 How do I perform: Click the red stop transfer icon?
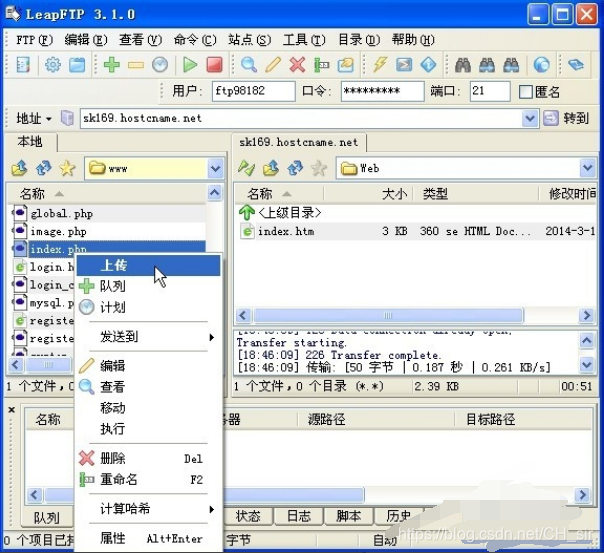pyautogui.click(x=214, y=65)
